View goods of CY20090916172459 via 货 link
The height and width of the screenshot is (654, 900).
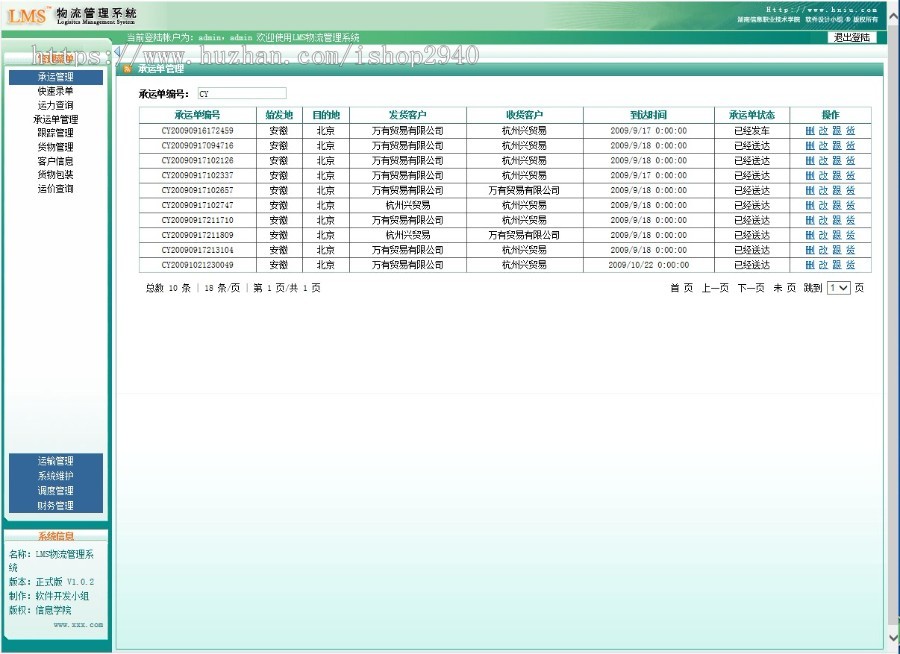click(850, 130)
